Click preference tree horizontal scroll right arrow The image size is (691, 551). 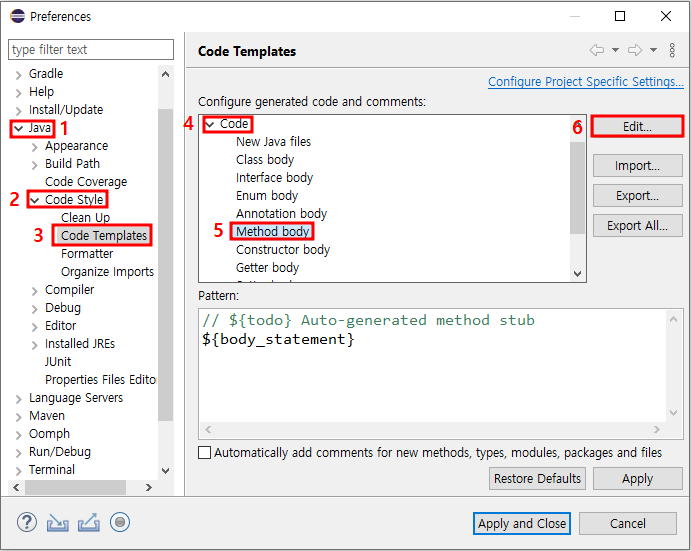(x=149, y=487)
